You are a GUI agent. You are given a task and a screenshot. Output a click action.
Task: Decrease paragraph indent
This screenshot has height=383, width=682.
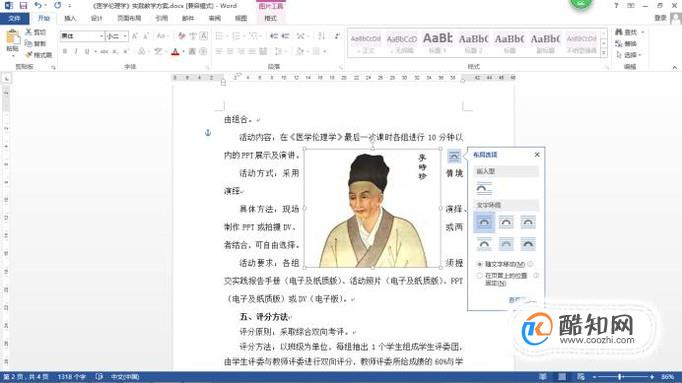[274, 36]
